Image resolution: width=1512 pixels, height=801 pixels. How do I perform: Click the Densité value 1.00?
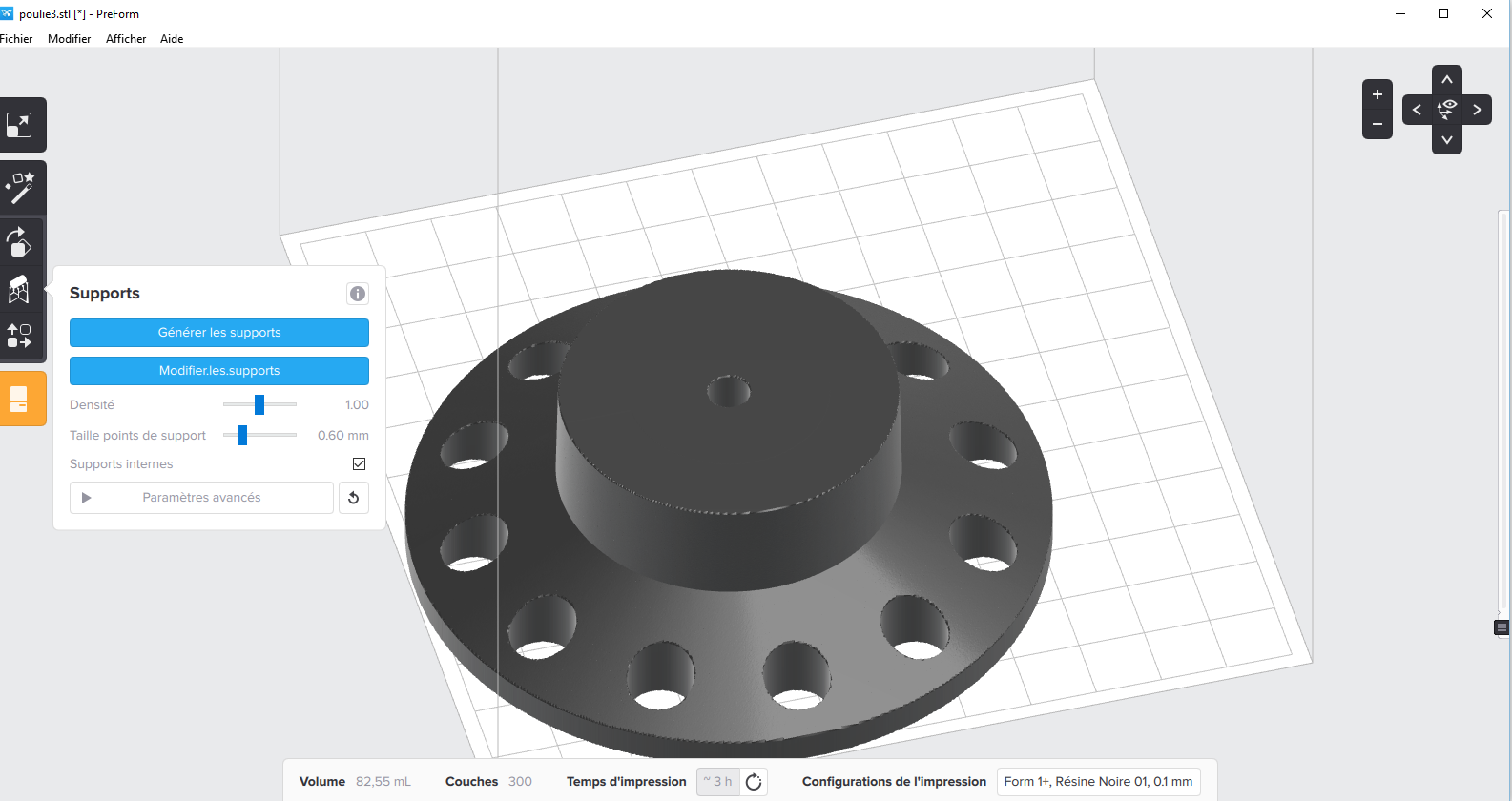(357, 405)
